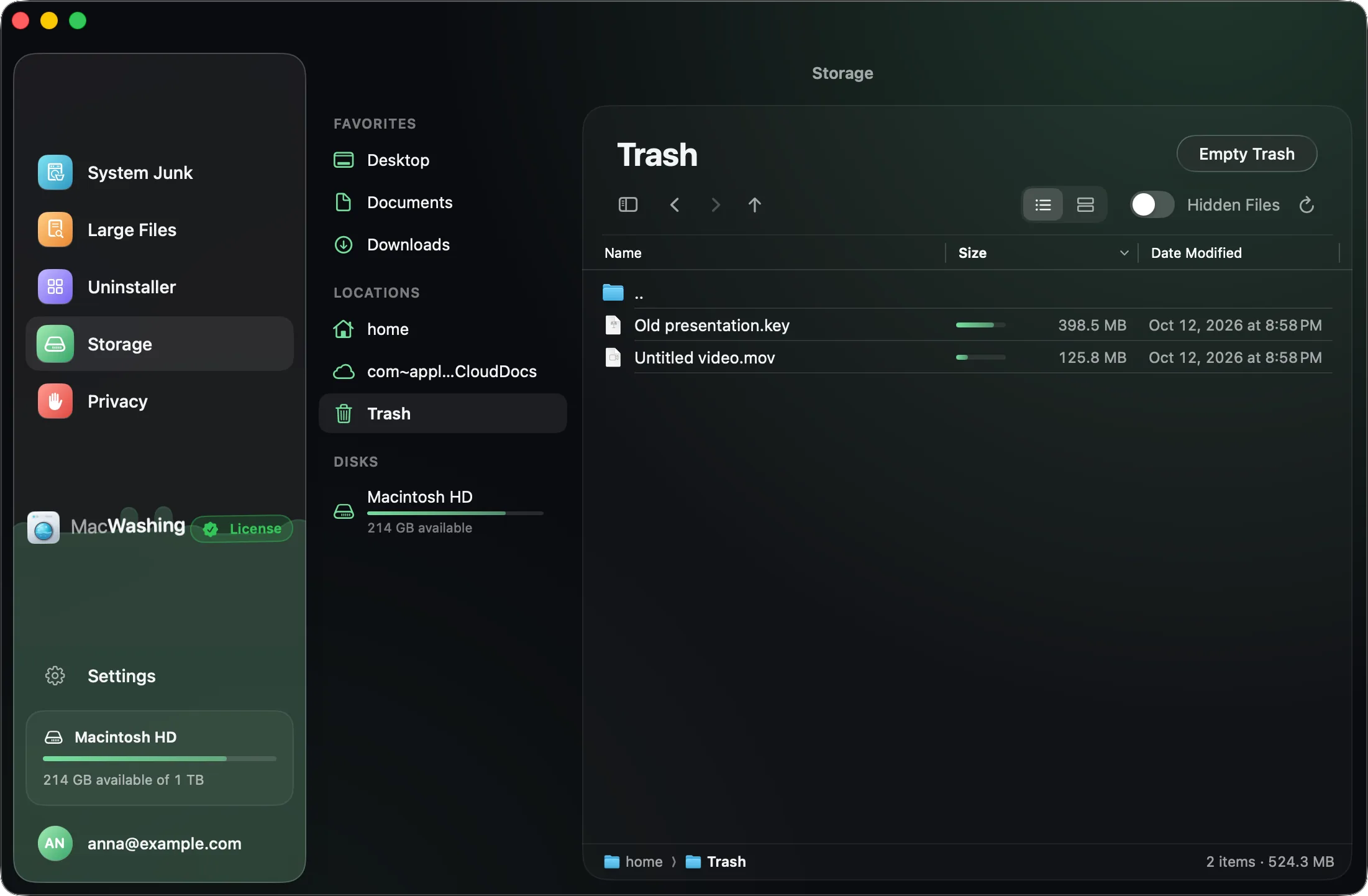
Task: Refresh the Trash file list
Action: [1306, 204]
